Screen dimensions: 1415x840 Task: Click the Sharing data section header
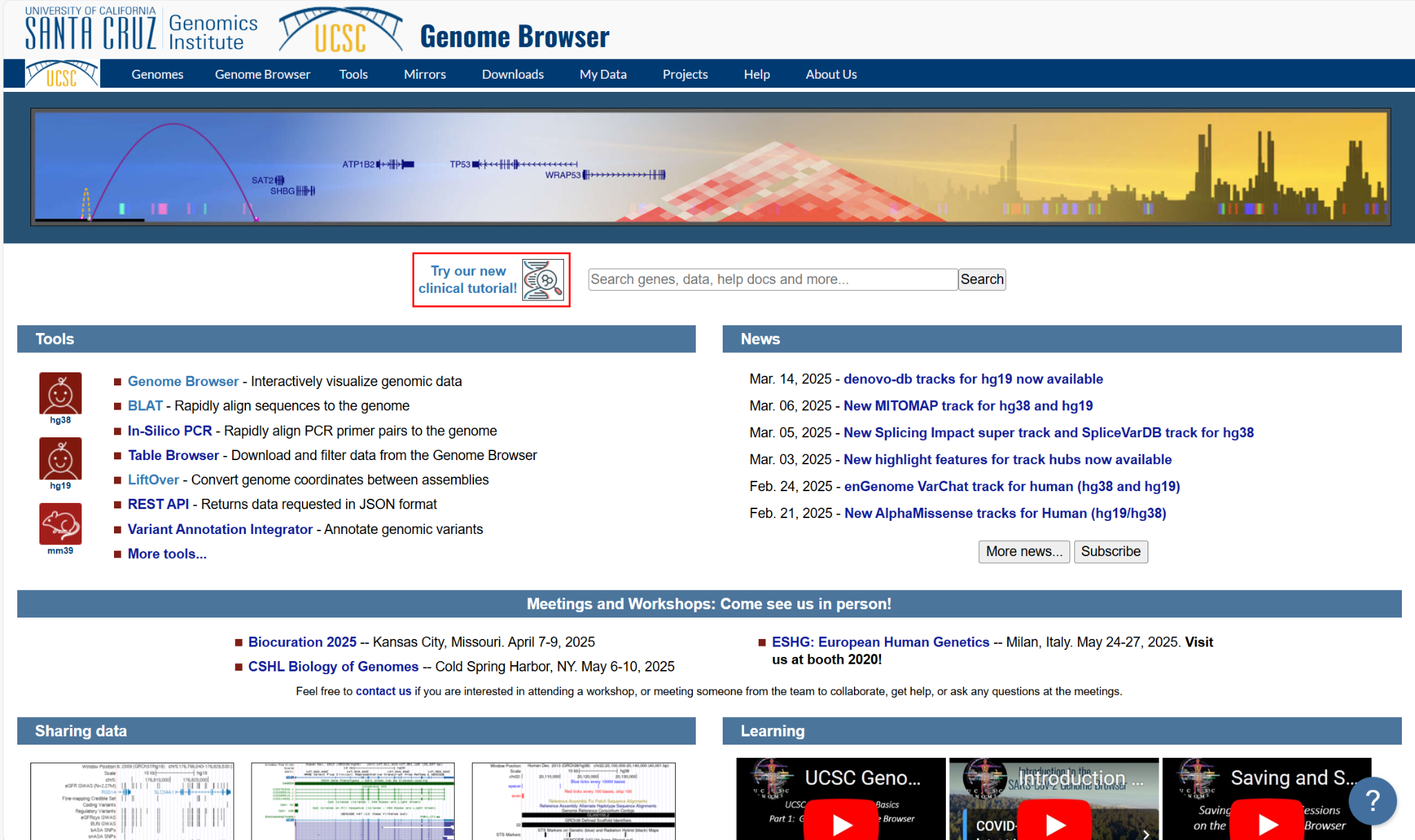pos(357,731)
